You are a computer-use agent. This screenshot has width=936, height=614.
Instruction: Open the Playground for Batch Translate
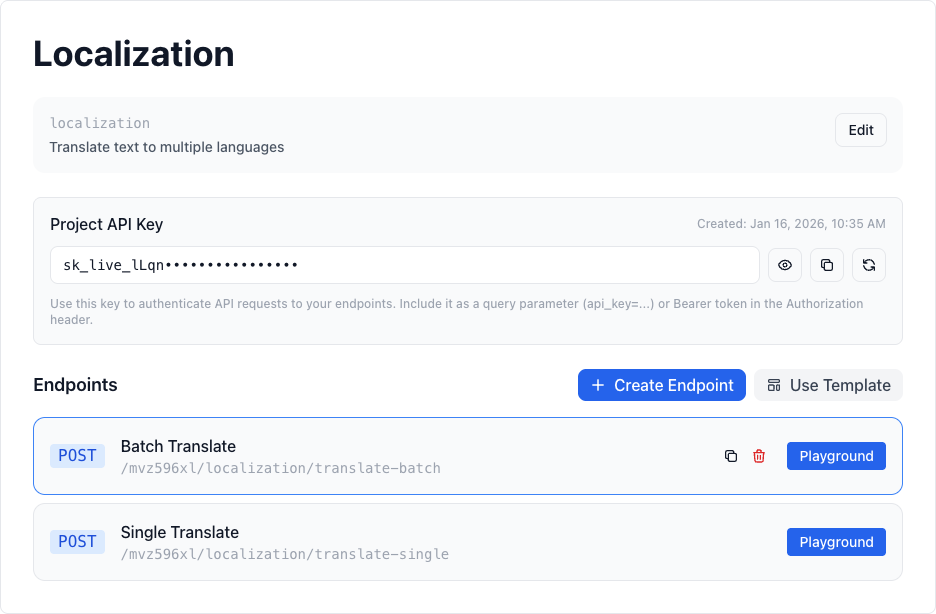point(836,455)
